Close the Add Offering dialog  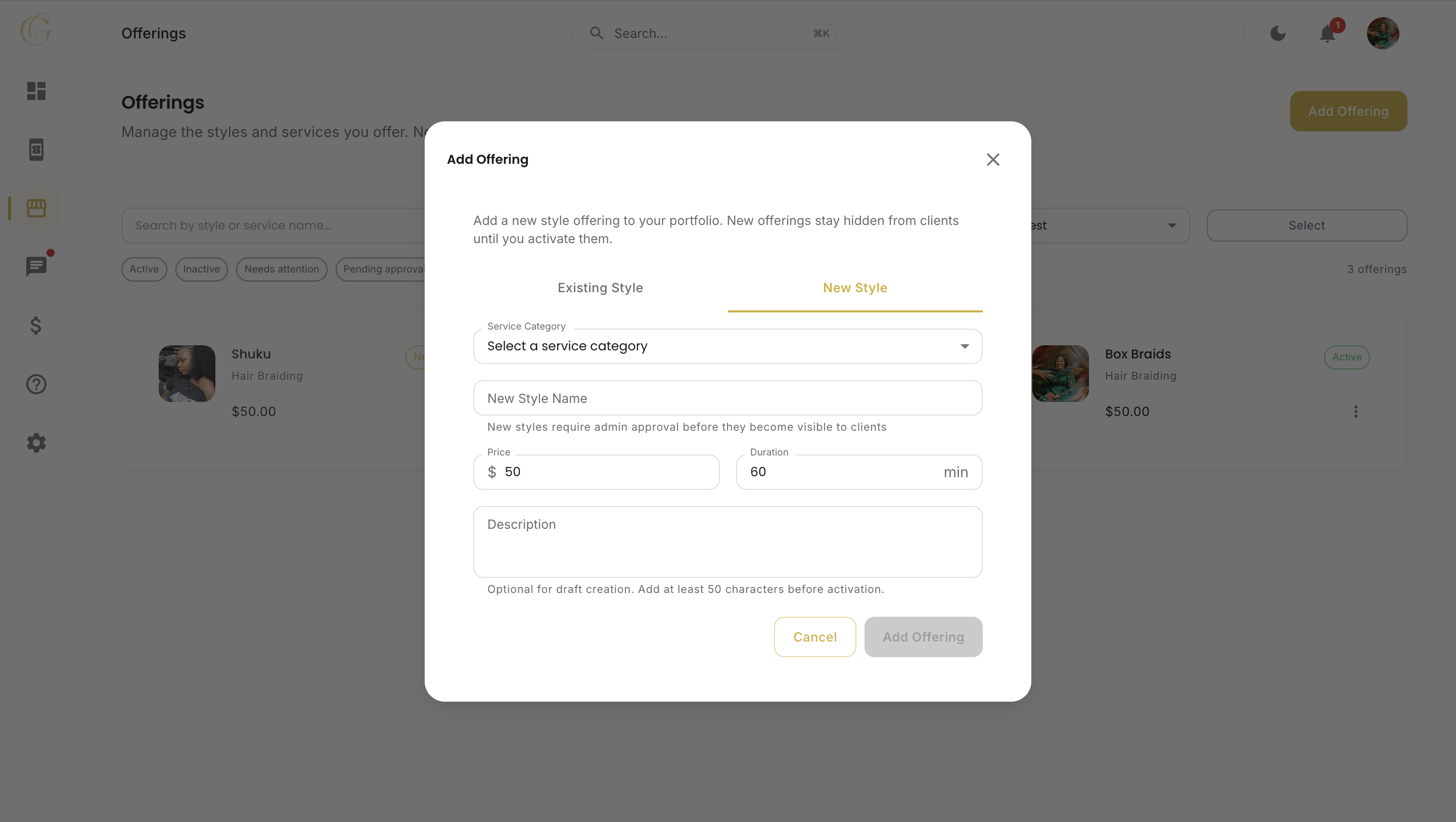click(x=993, y=159)
